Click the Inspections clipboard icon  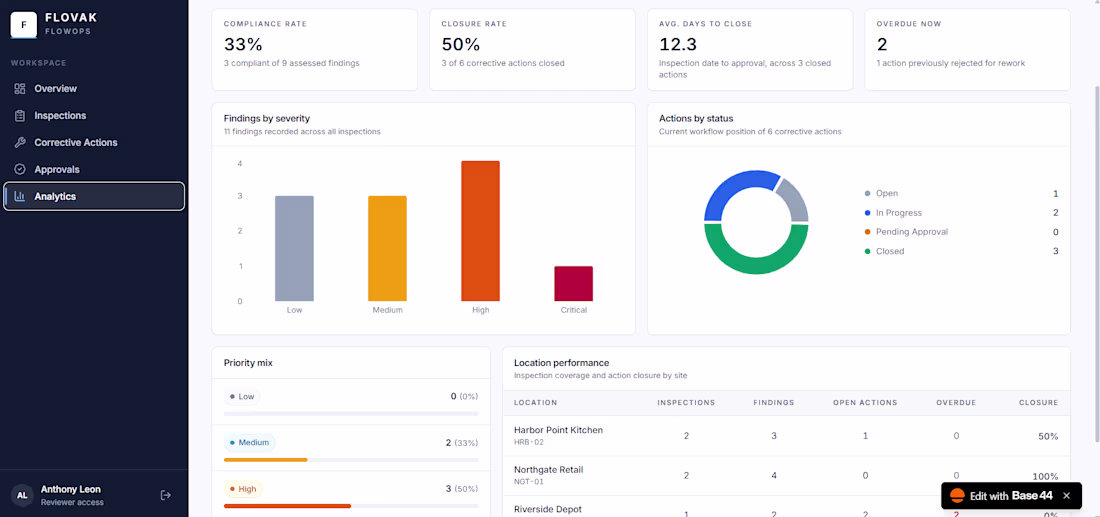(20, 116)
